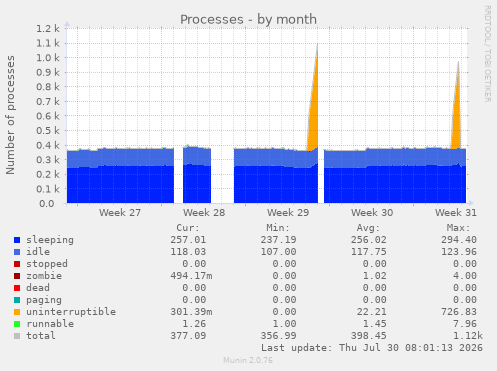This screenshot has width=497, height=371.
Task: Select the 'idle' legend label
Action: (x=38, y=252)
